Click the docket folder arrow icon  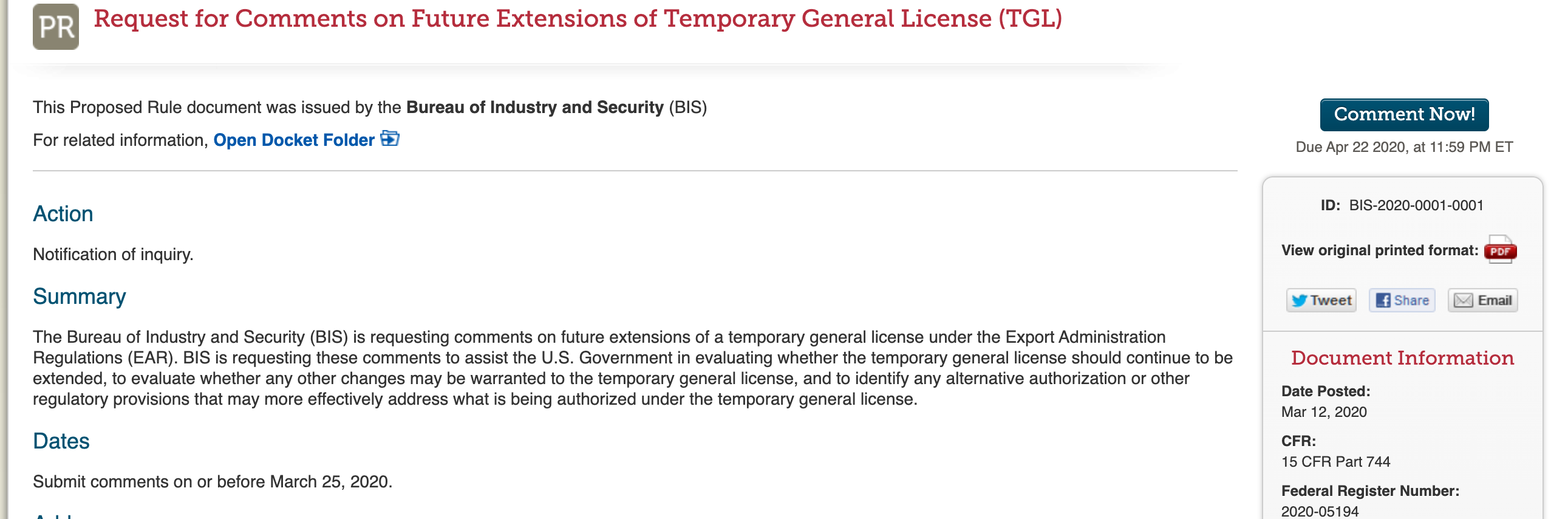[389, 139]
